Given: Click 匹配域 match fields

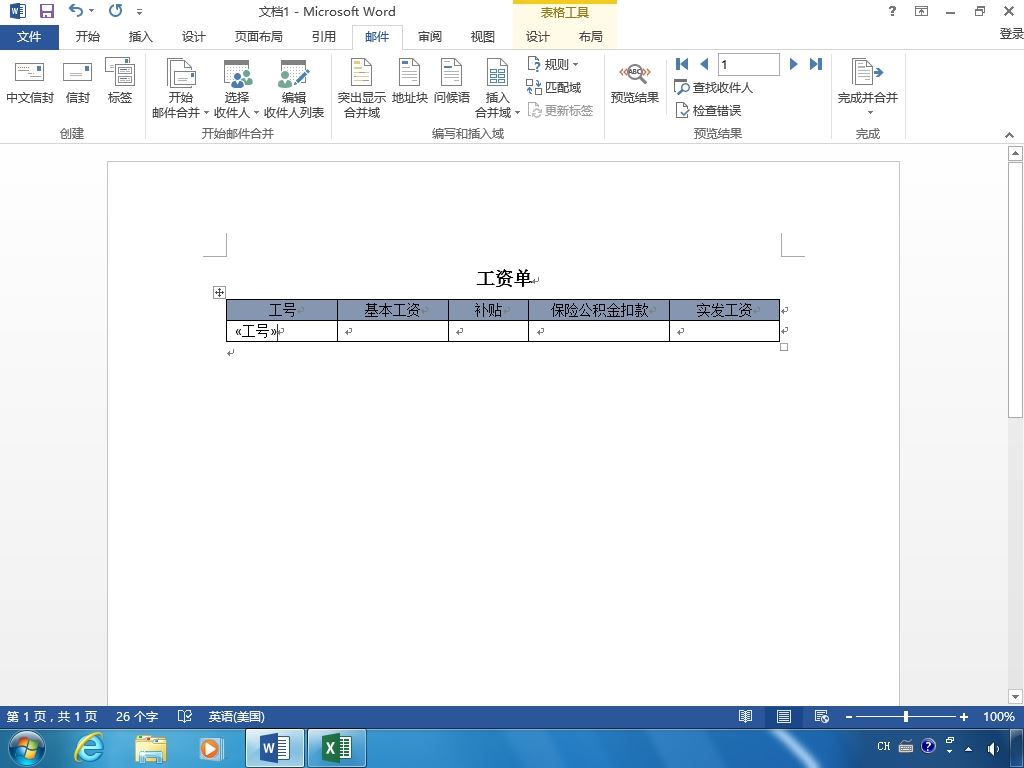Looking at the screenshot, I should point(554,87).
